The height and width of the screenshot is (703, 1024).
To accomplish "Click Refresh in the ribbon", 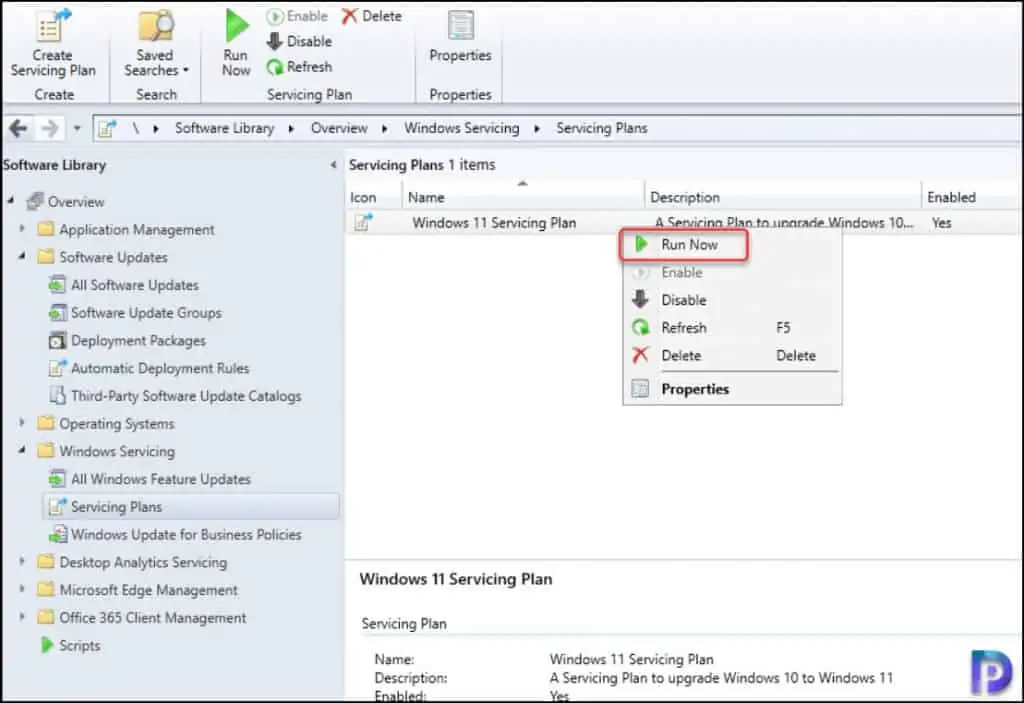I will pos(300,67).
